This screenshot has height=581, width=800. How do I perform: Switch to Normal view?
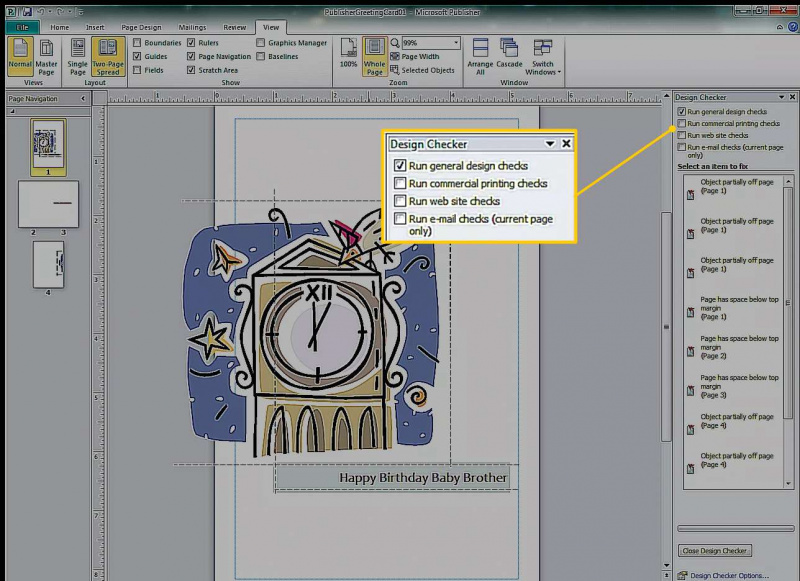[x=20, y=56]
